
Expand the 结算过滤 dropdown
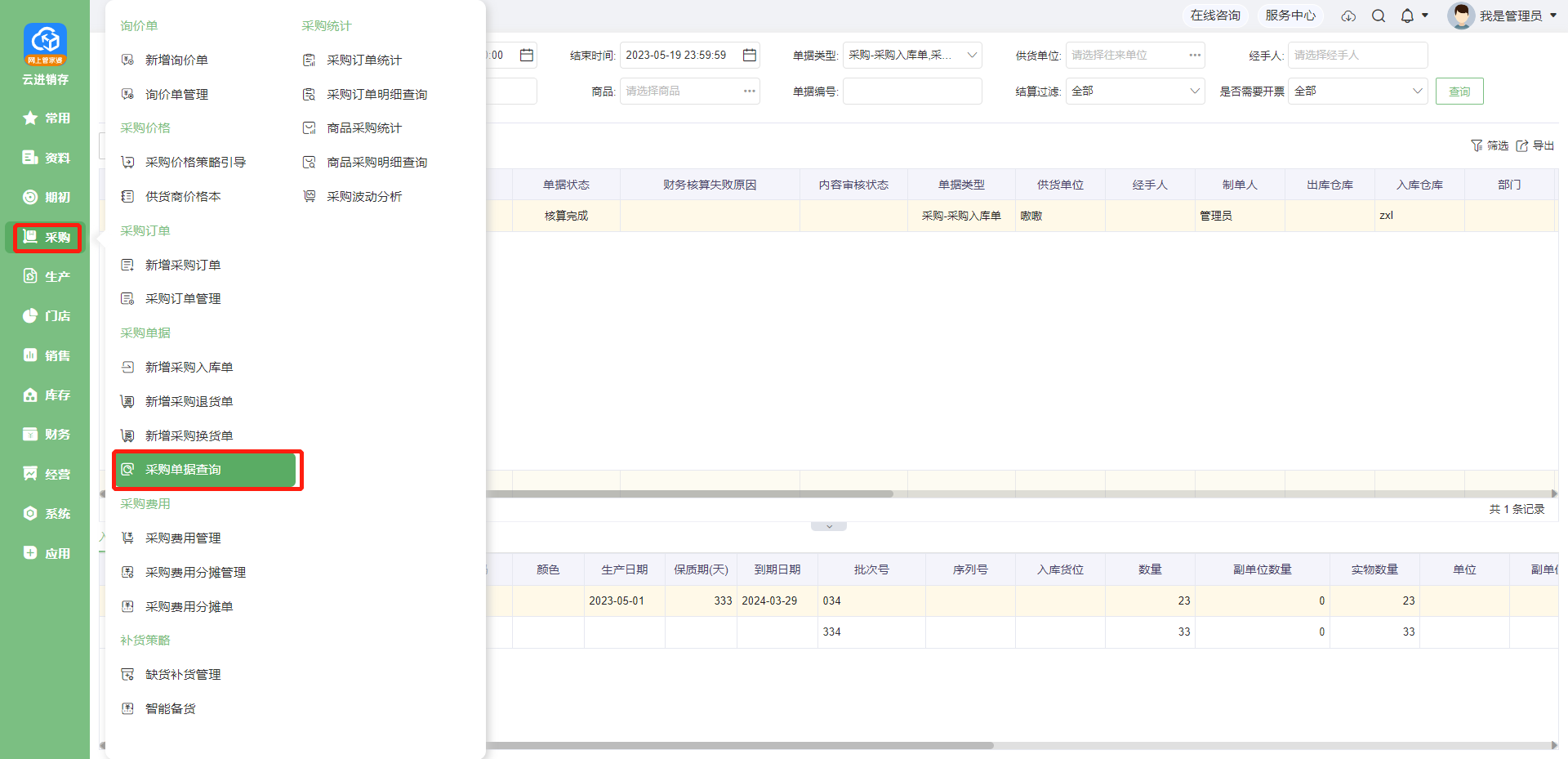click(1134, 91)
